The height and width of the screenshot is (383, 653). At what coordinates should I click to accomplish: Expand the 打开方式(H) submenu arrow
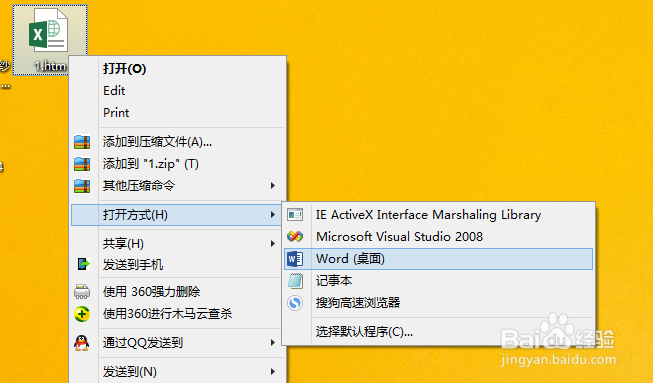(273, 215)
